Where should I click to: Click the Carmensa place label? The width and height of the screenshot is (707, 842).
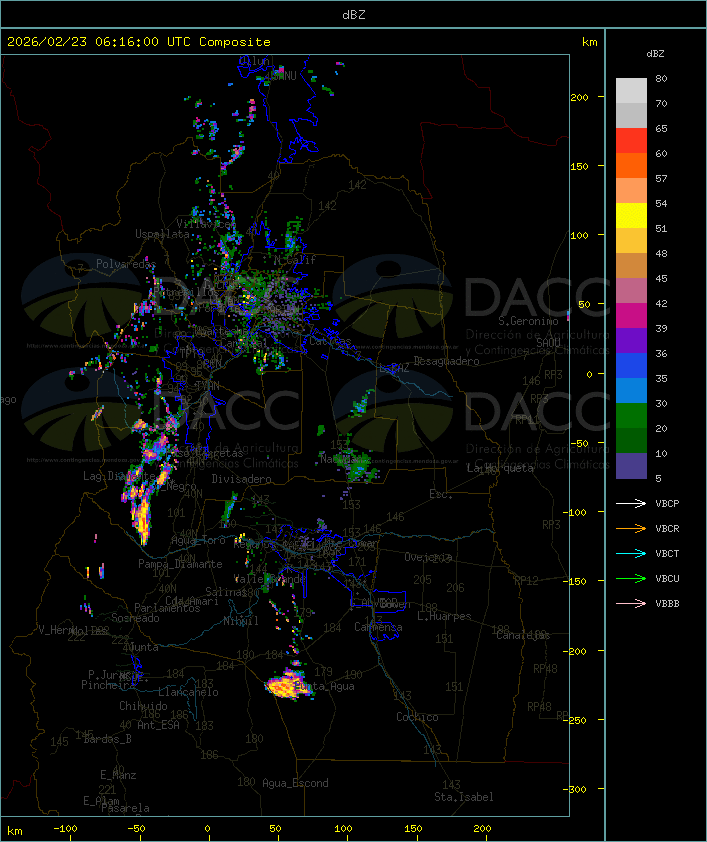(x=378, y=627)
